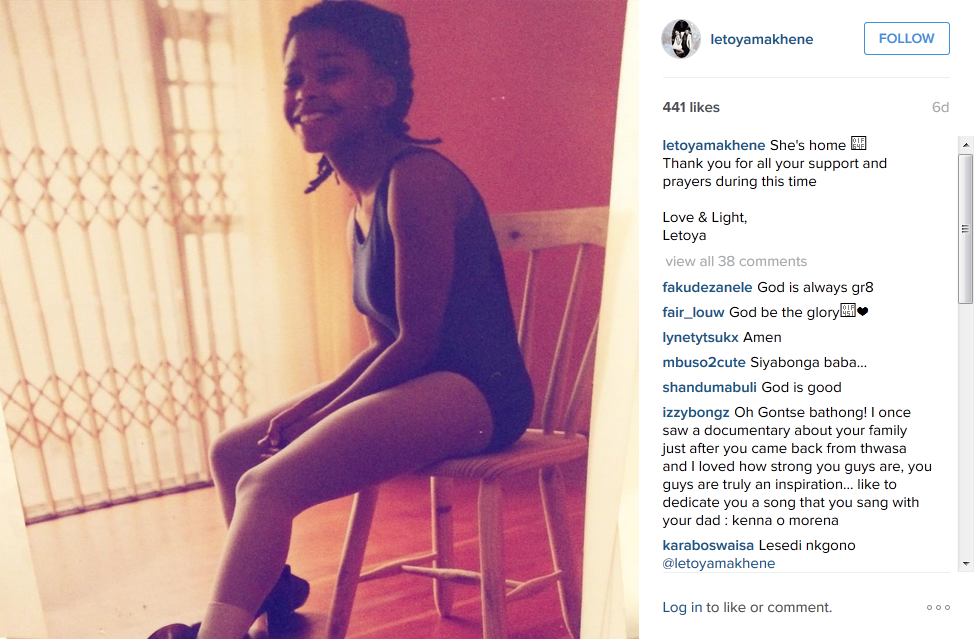974x639 pixels.
Task: Click Log in to like or comment
Action: point(682,607)
